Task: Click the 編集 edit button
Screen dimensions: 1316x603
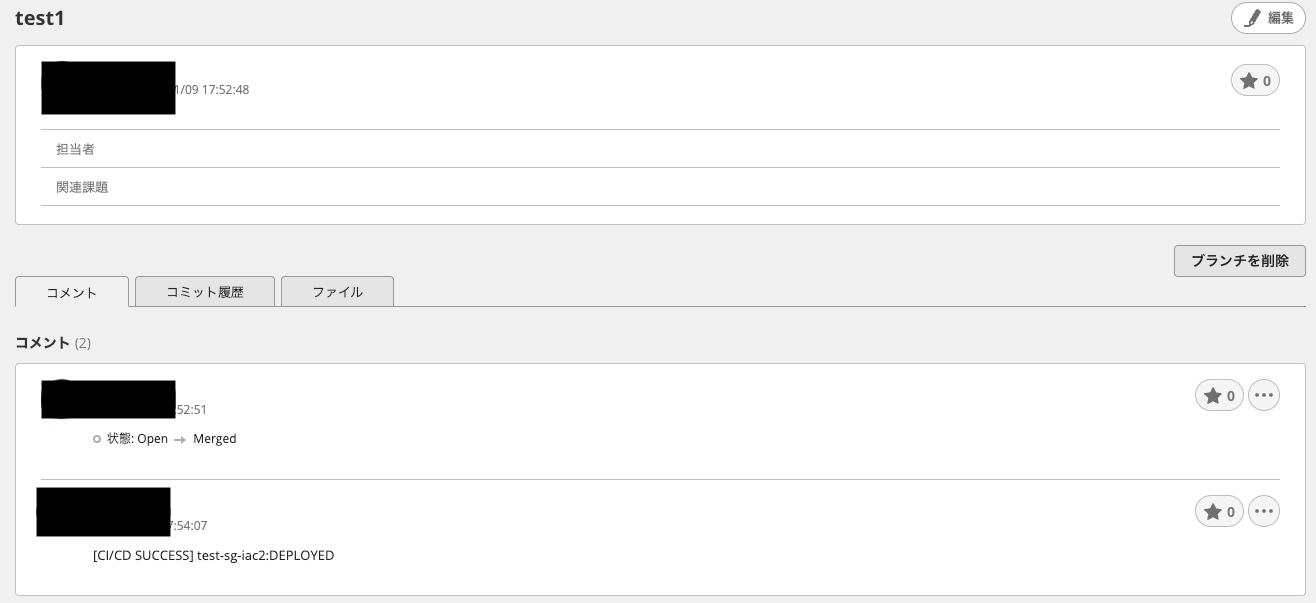Action: [x=1267, y=18]
